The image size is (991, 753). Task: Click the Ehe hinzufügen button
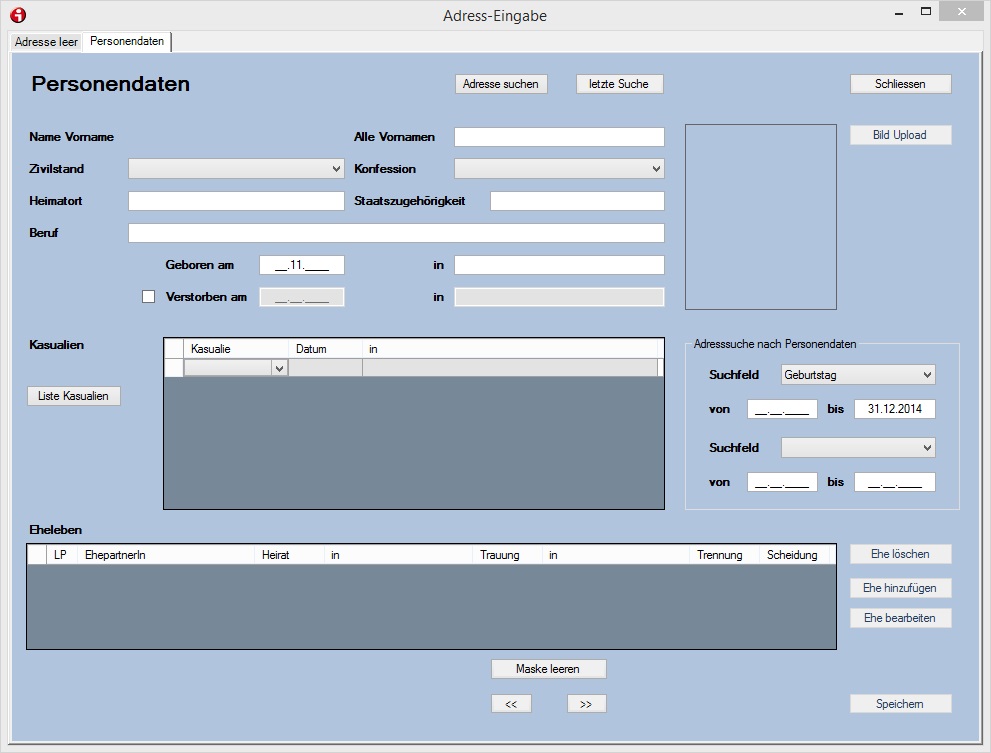[x=900, y=588]
